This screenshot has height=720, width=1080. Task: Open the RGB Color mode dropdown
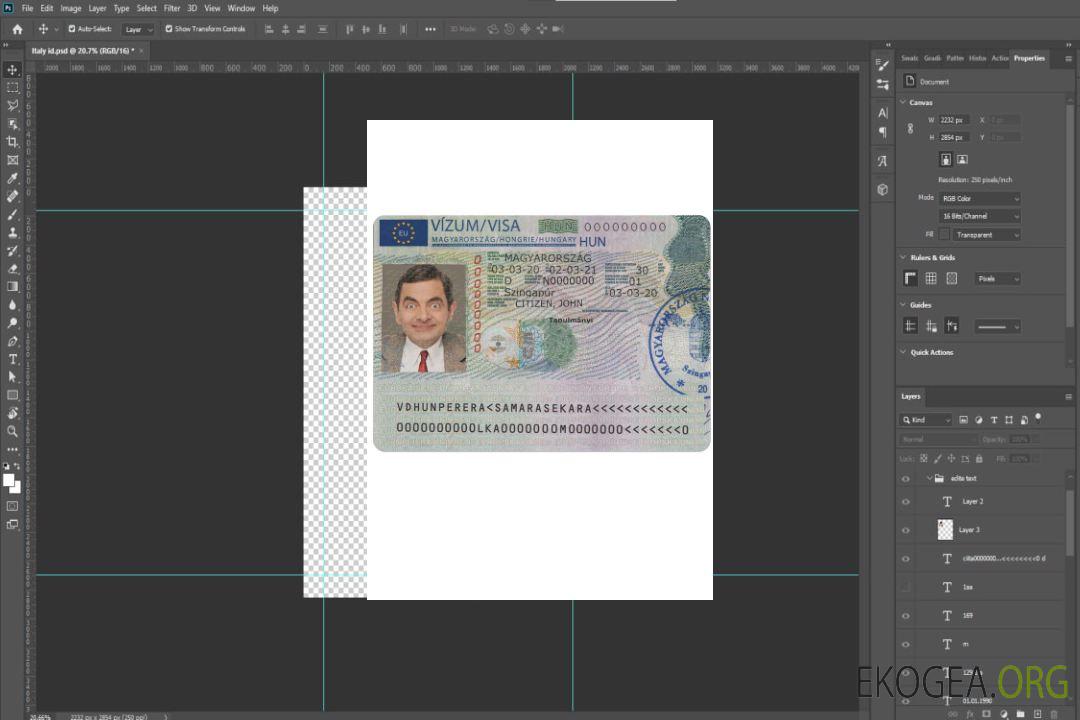tap(979, 198)
